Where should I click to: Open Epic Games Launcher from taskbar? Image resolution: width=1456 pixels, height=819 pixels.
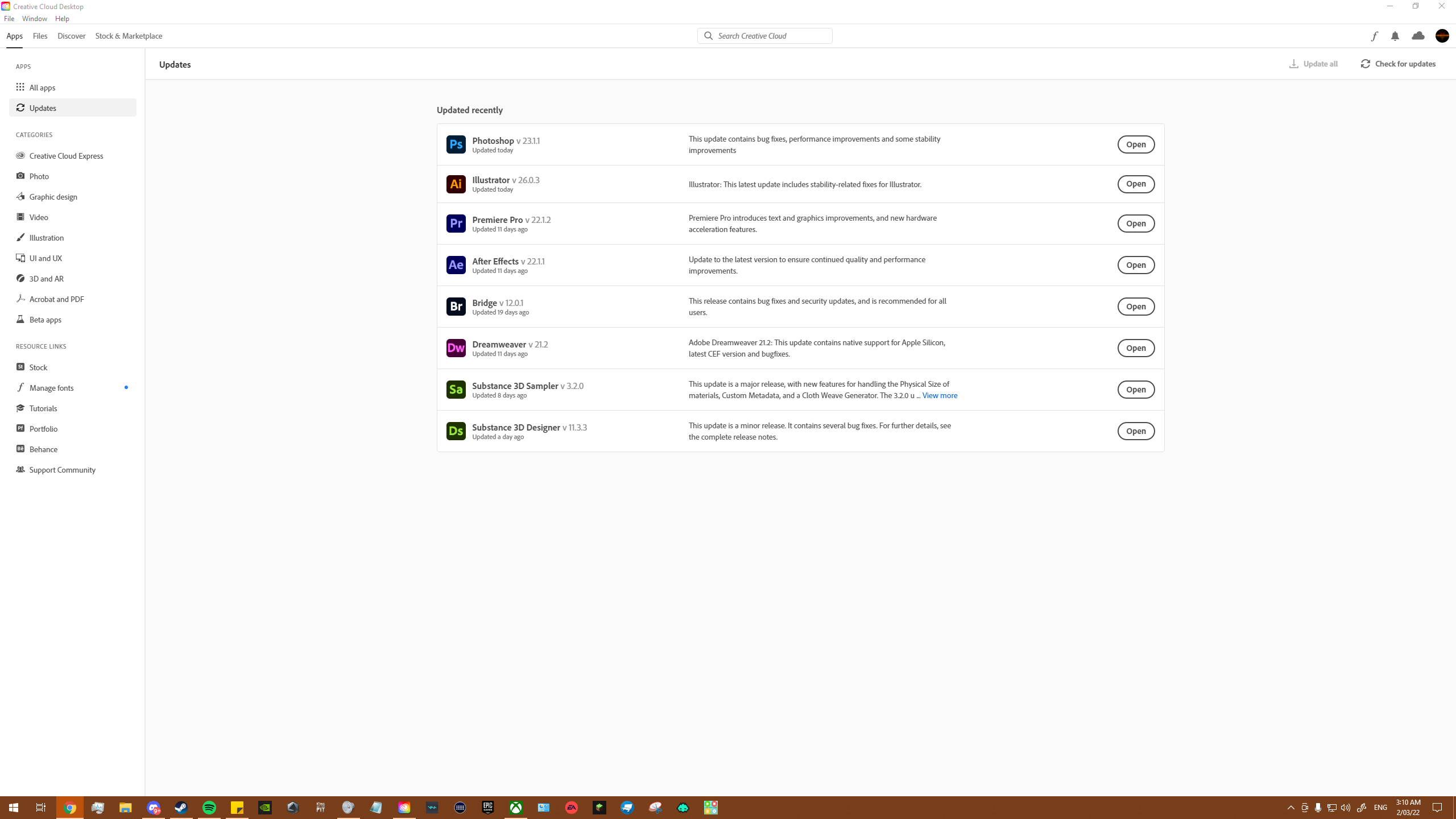pos(488,808)
